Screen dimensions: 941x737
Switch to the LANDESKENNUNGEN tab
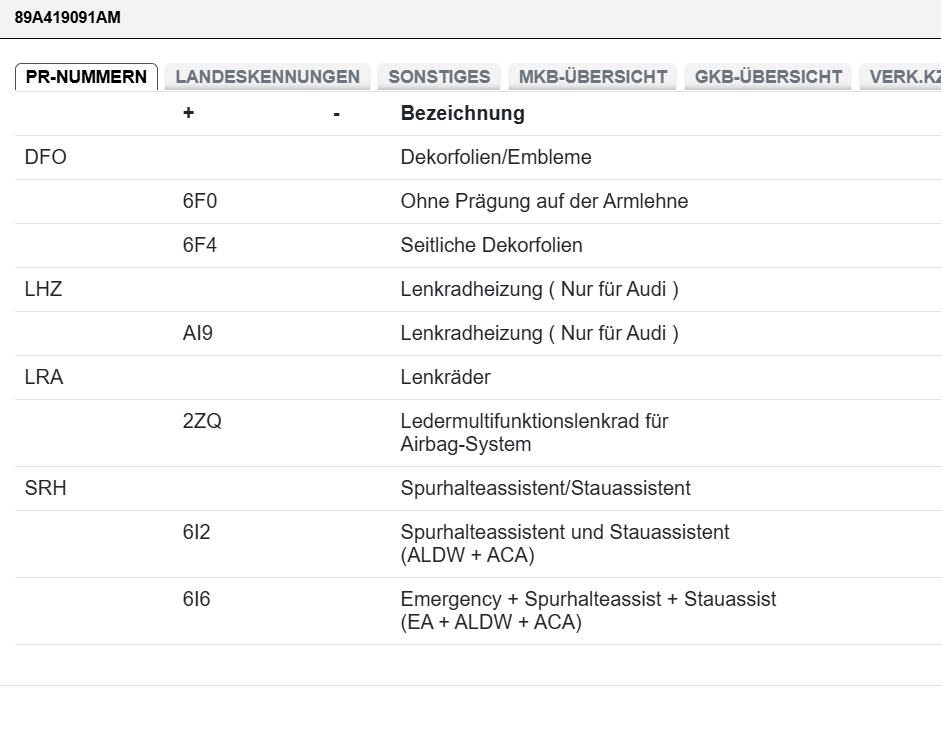pyautogui.click(x=267, y=77)
